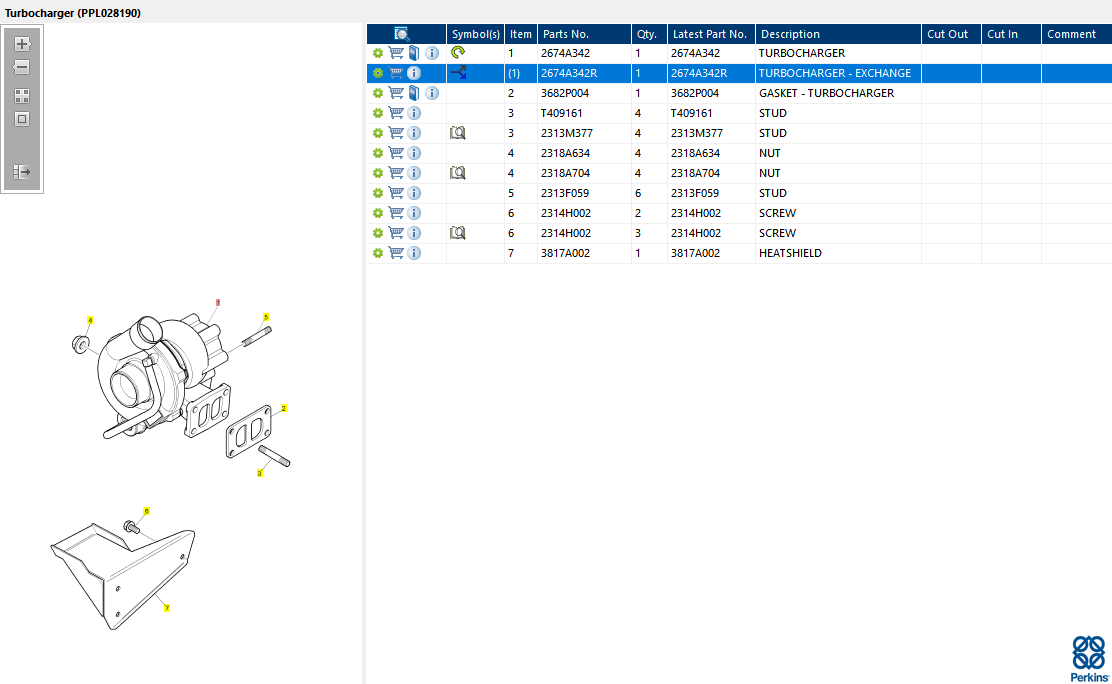Open the four-square thumbnail grid view
This screenshot has height=684, width=1112.
[x=22, y=96]
